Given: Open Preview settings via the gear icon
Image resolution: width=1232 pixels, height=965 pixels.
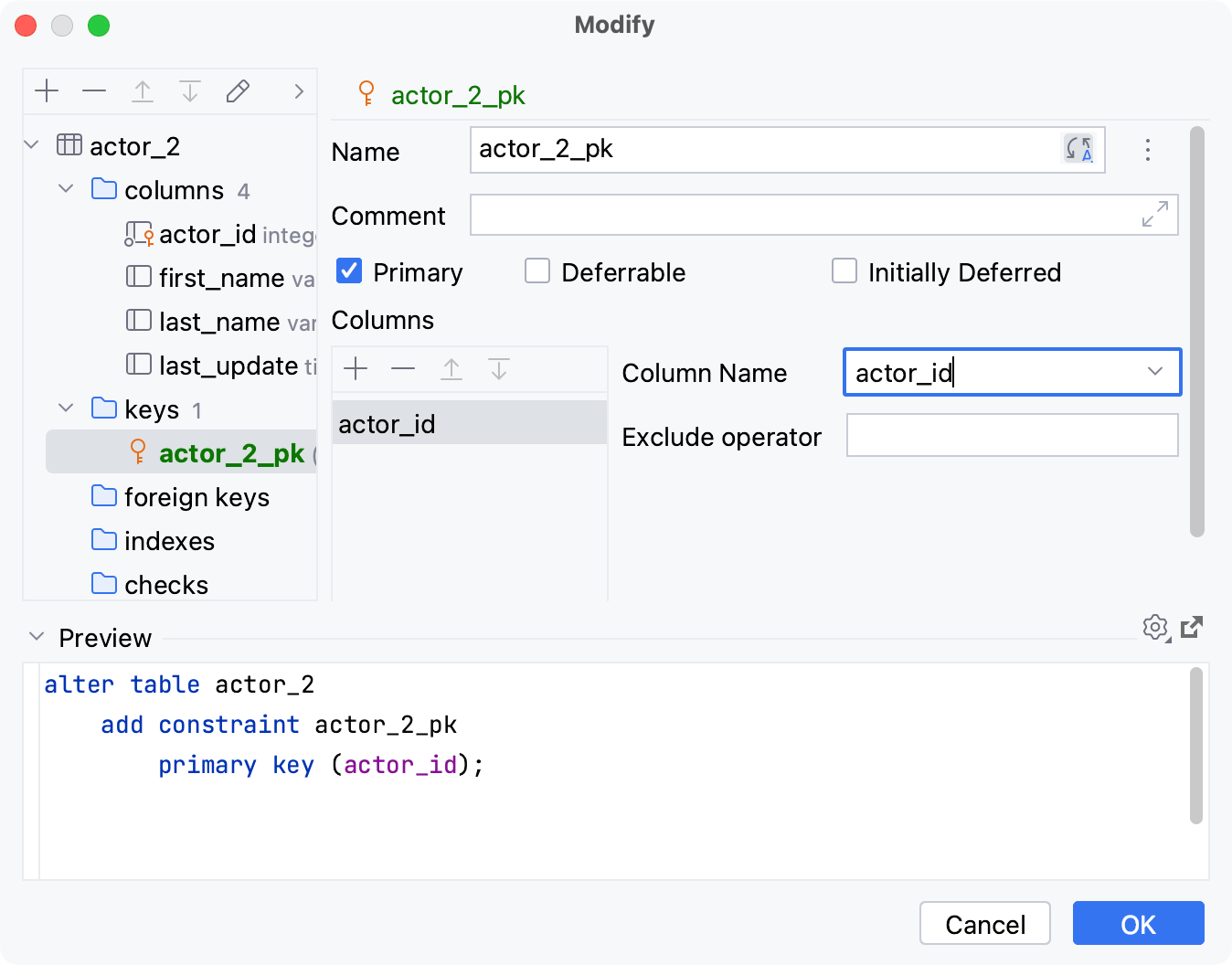Looking at the screenshot, I should (1155, 628).
